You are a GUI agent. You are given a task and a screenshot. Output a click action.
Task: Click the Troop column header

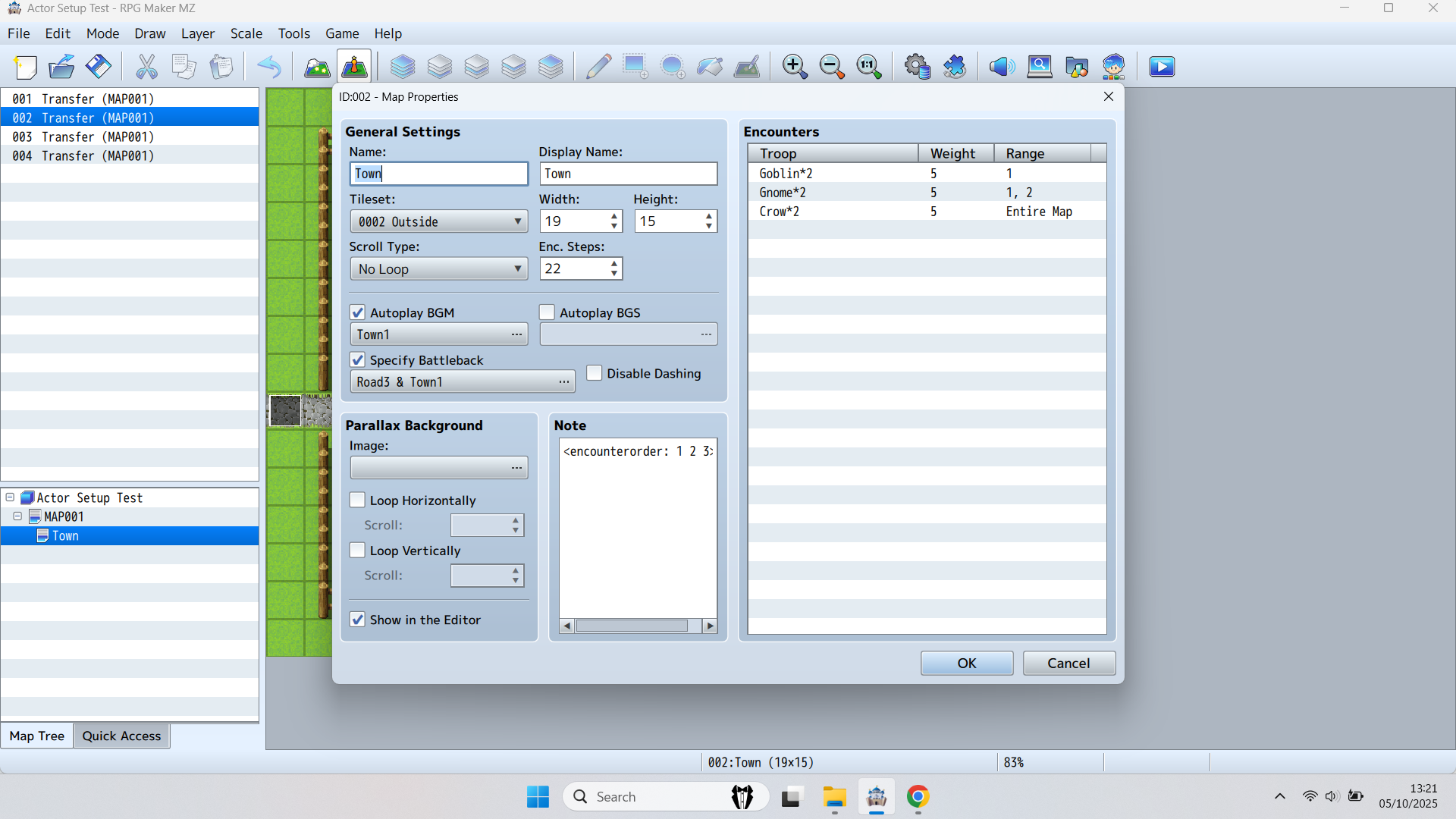click(833, 153)
